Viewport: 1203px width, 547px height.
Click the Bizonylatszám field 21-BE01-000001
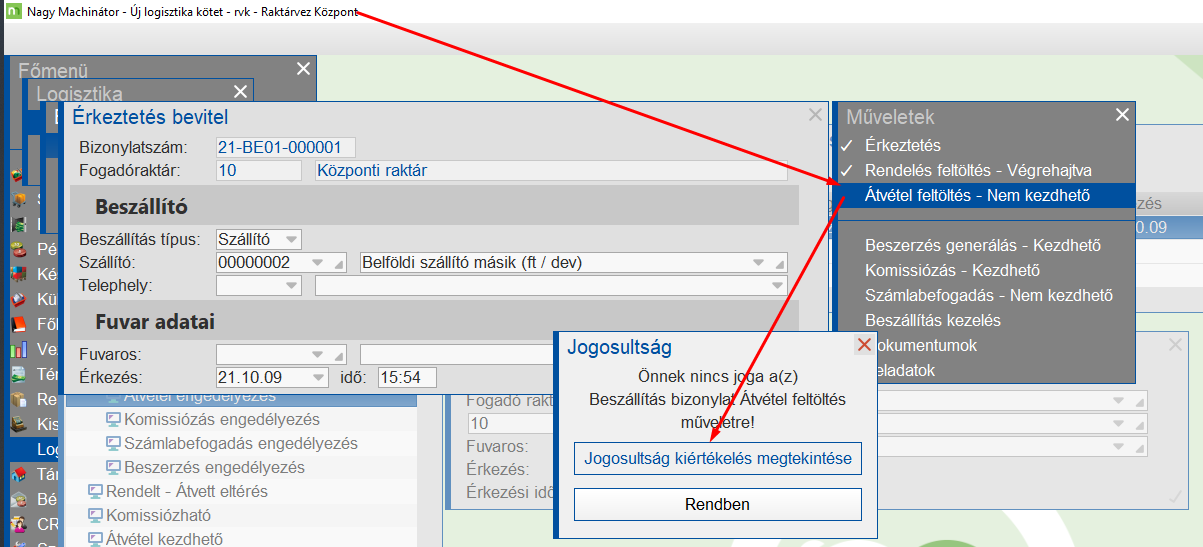tap(285, 148)
